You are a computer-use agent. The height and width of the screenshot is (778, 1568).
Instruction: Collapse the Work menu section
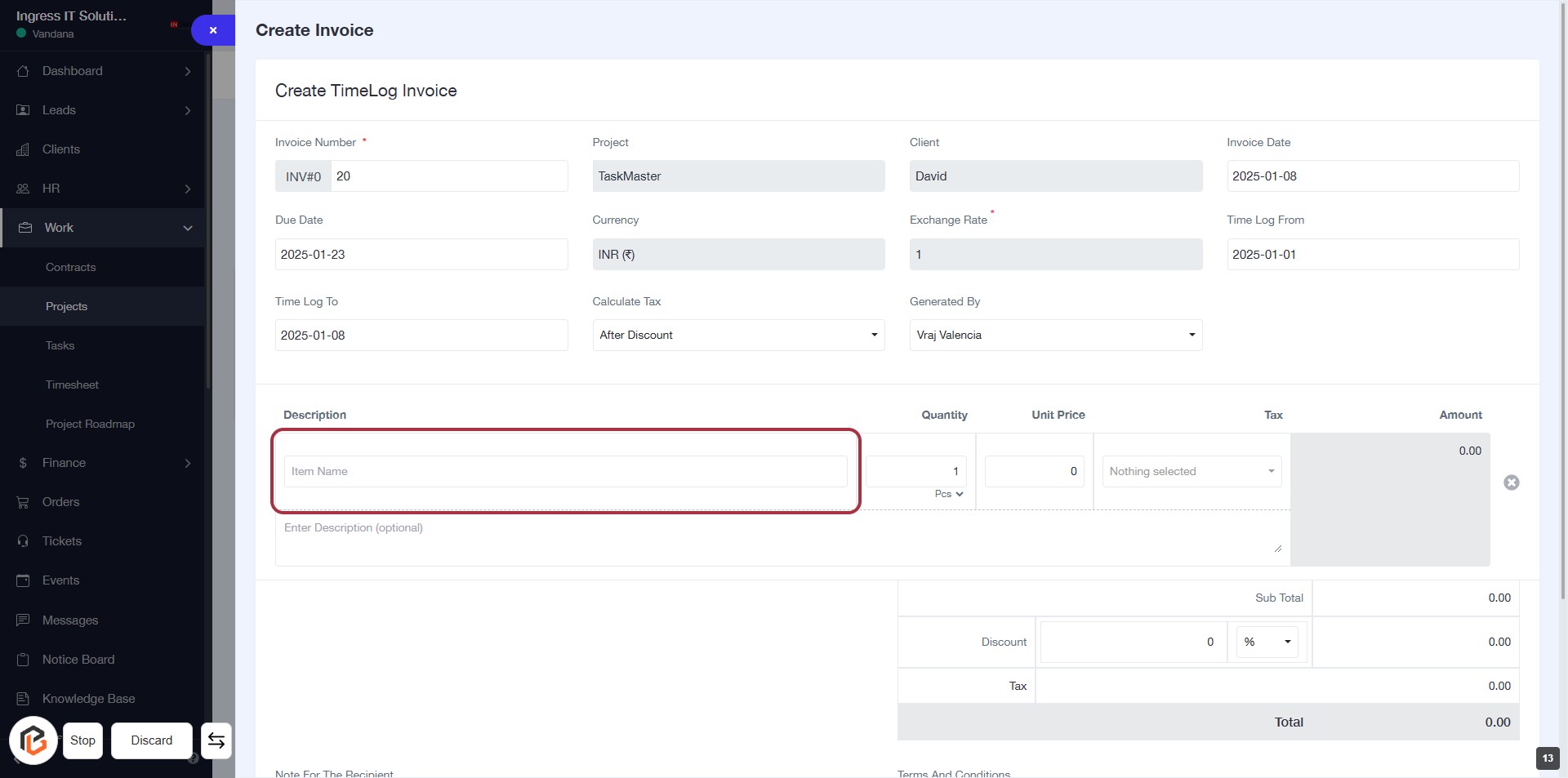pos(187,228)
